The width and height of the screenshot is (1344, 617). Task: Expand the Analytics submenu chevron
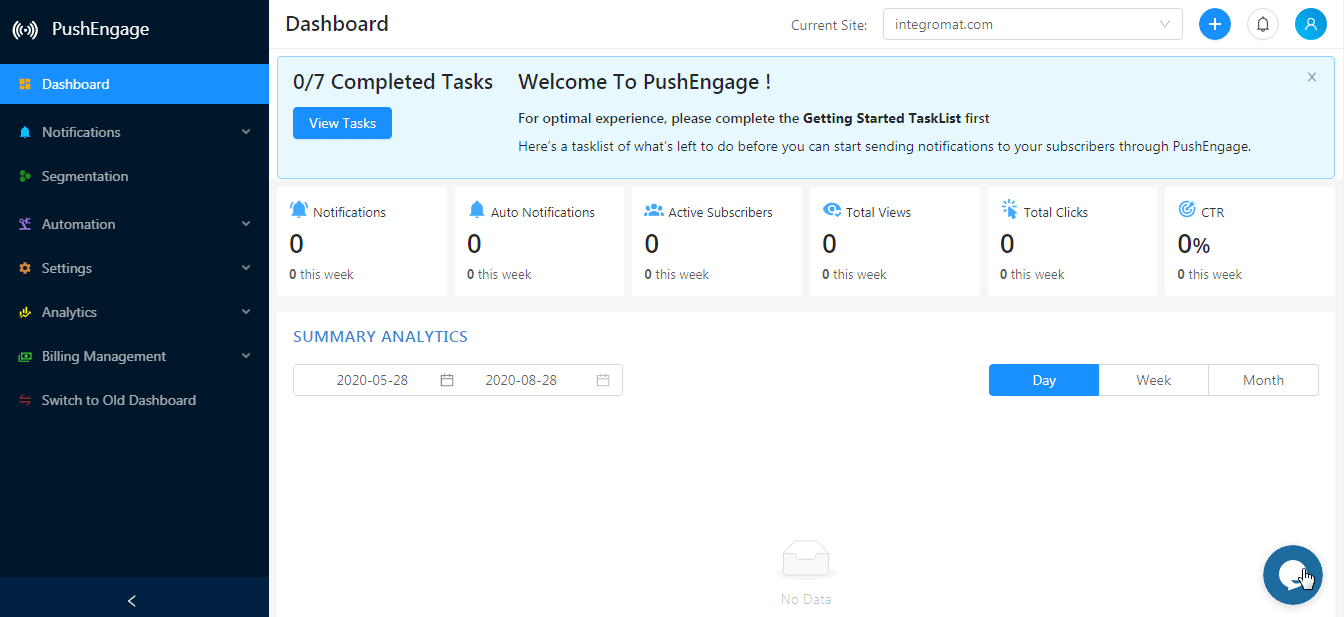pos(246,312)
